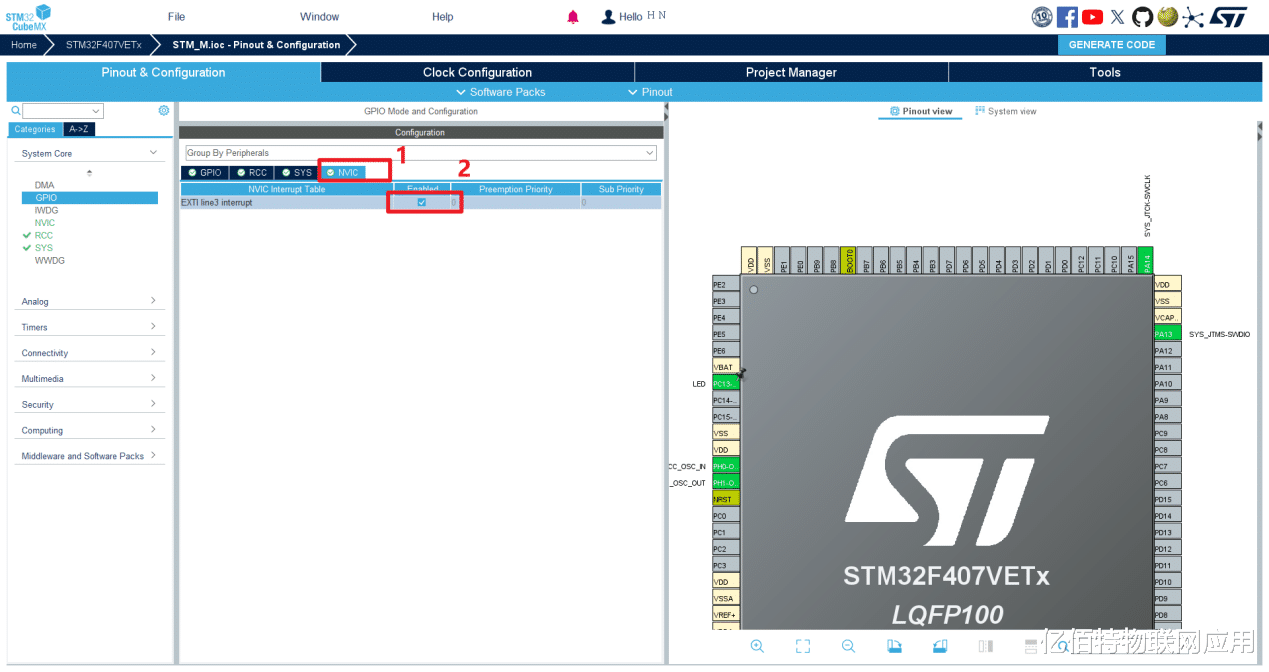Collapse the System Core category
Screen dimensions: 1269x672
pyautogui.click(x=153, y=153)
